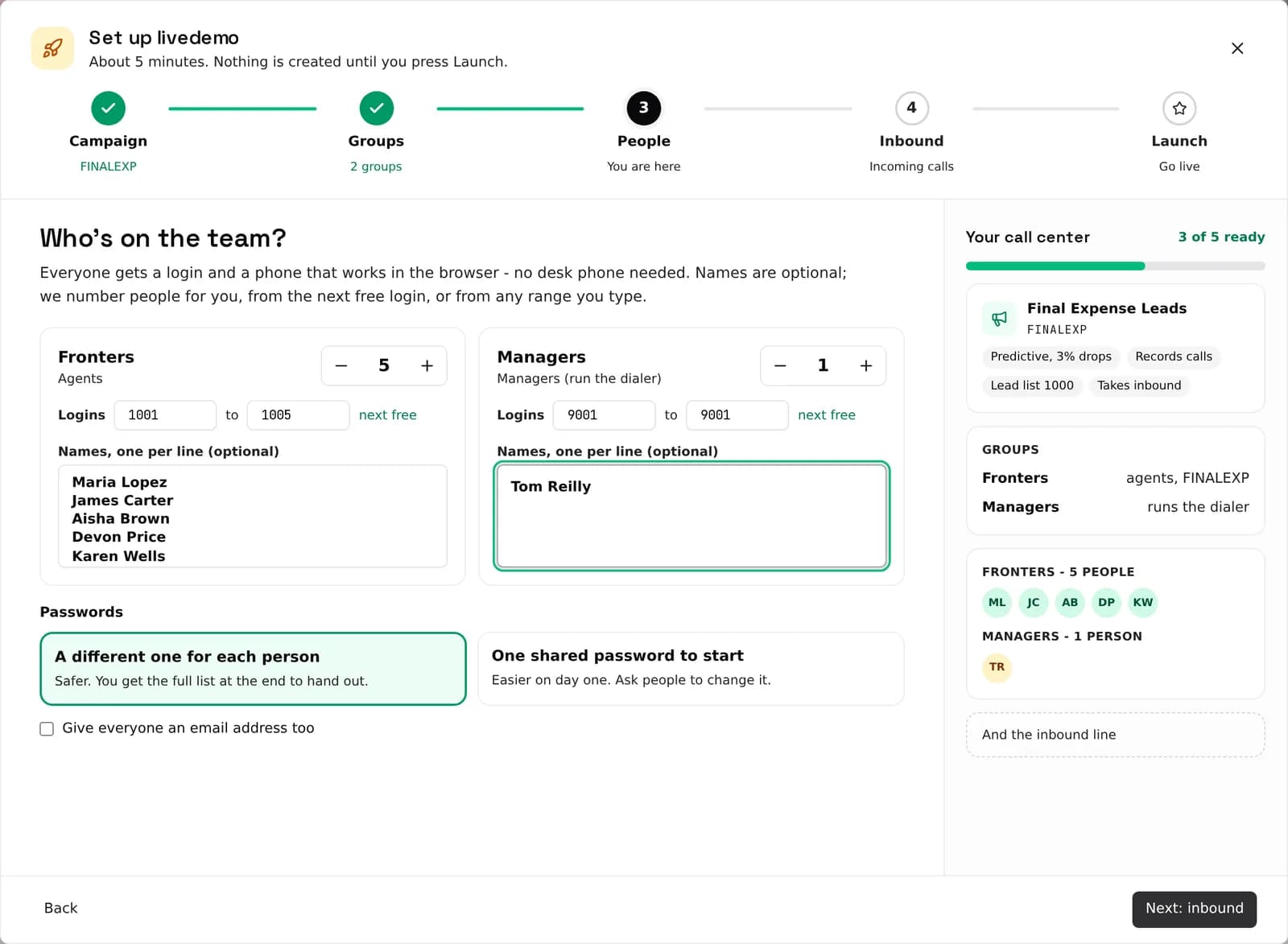Click And the inbound line placeholder
1288x944 pixels.
pyautogui.click(x=1115, y=735)
